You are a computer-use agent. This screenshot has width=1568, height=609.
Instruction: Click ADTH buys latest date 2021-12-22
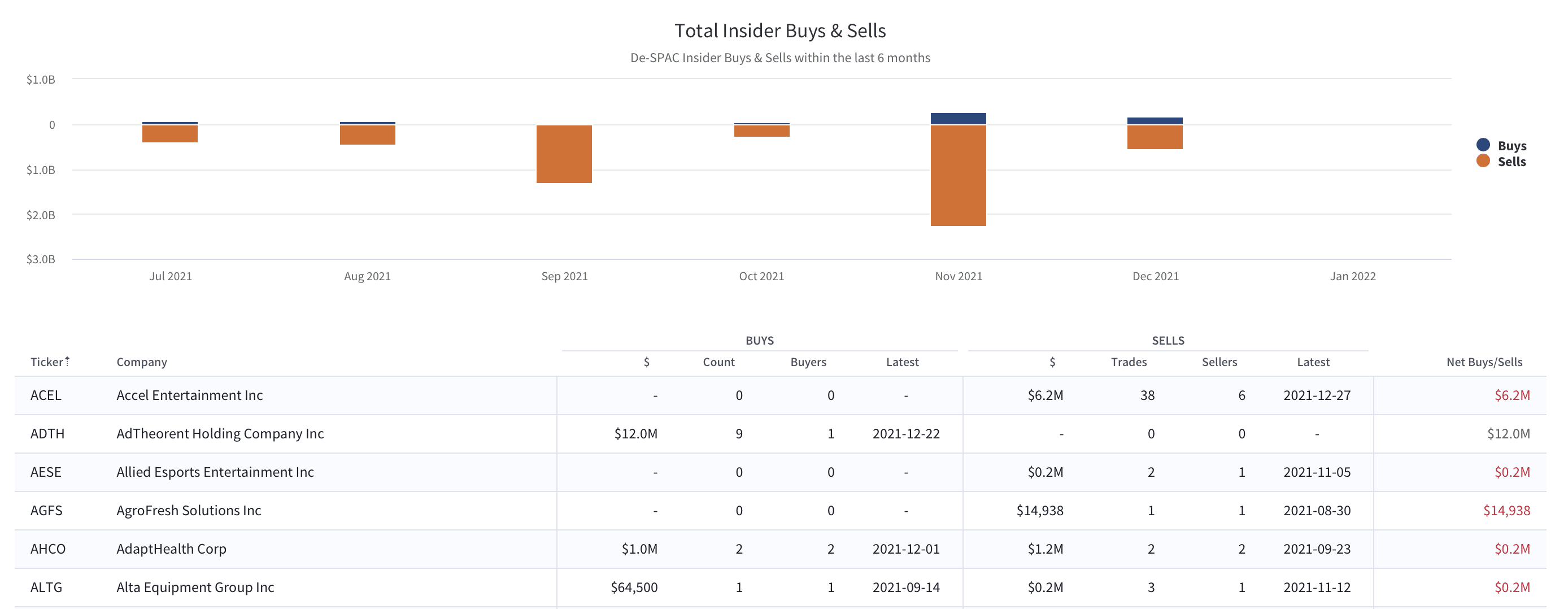coord(906,434)
